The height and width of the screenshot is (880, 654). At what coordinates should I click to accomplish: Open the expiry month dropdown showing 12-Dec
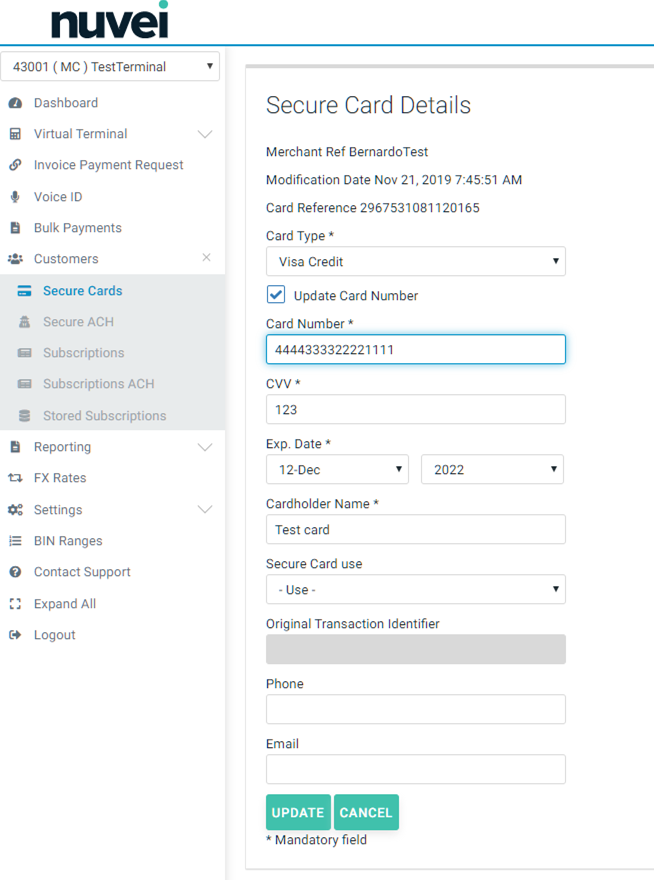[337, 469]
